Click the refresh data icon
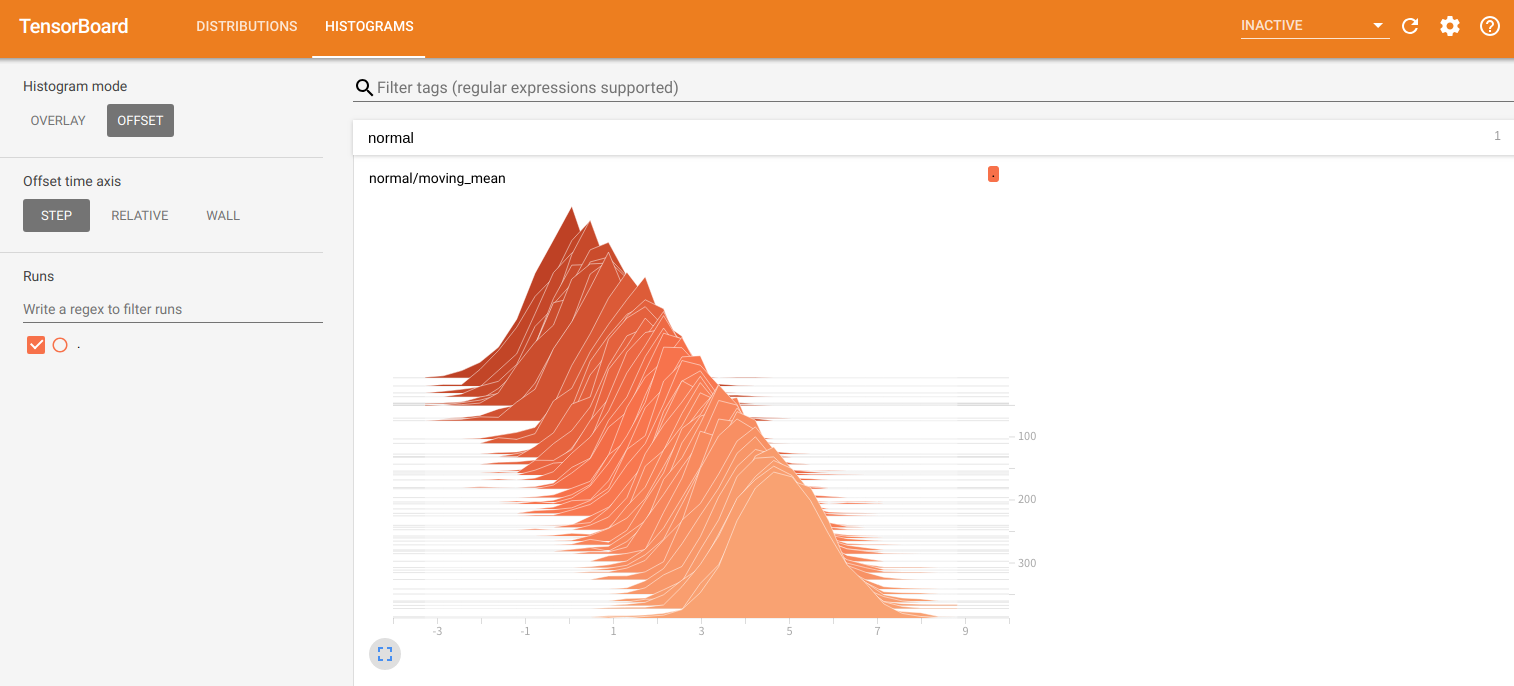1514x686 pixels. point(1410,26)
